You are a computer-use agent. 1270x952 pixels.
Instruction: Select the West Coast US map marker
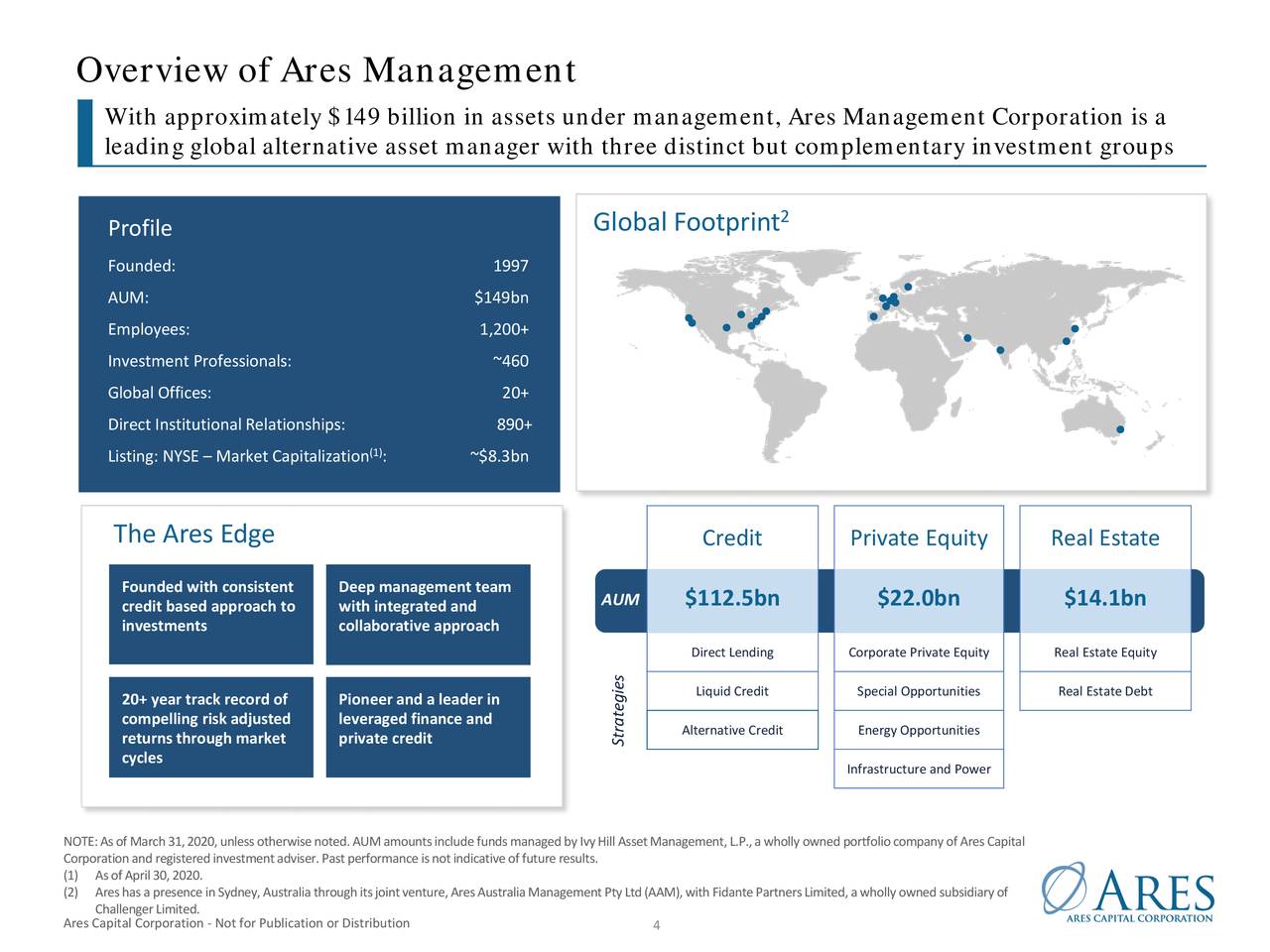click(x=689, y=318)
